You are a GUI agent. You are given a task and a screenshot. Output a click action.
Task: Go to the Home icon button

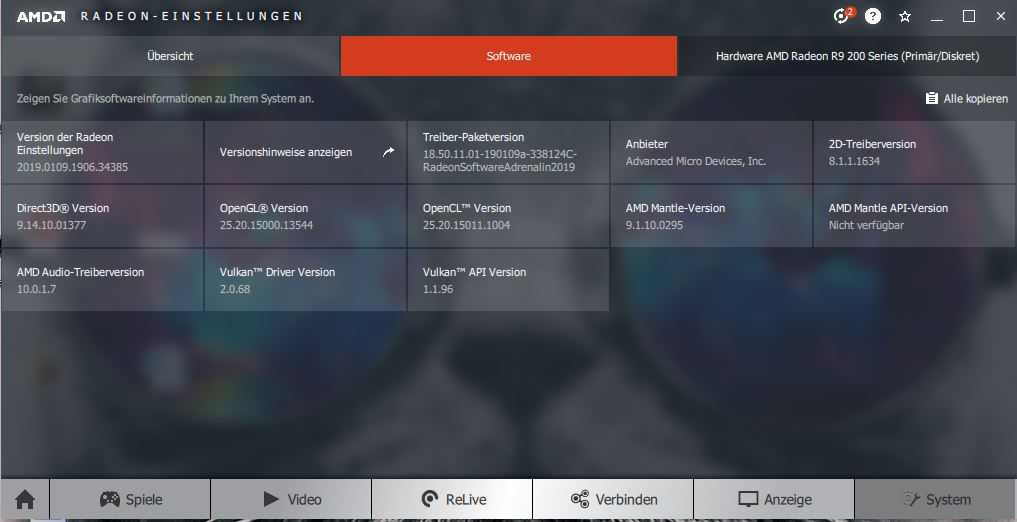[x=25, y=499]
